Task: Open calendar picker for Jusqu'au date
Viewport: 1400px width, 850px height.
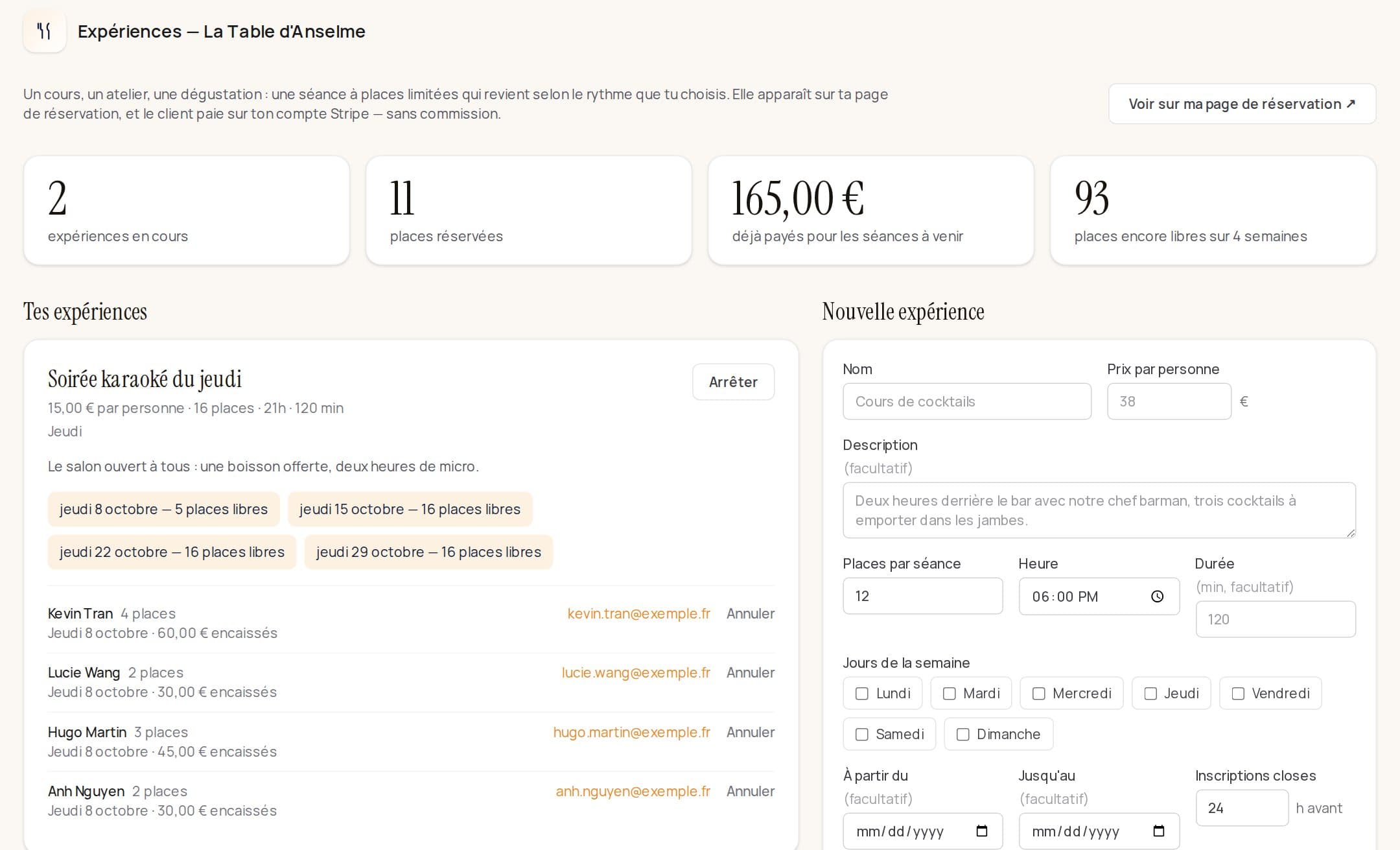Action: click(x=1159, y=831)
